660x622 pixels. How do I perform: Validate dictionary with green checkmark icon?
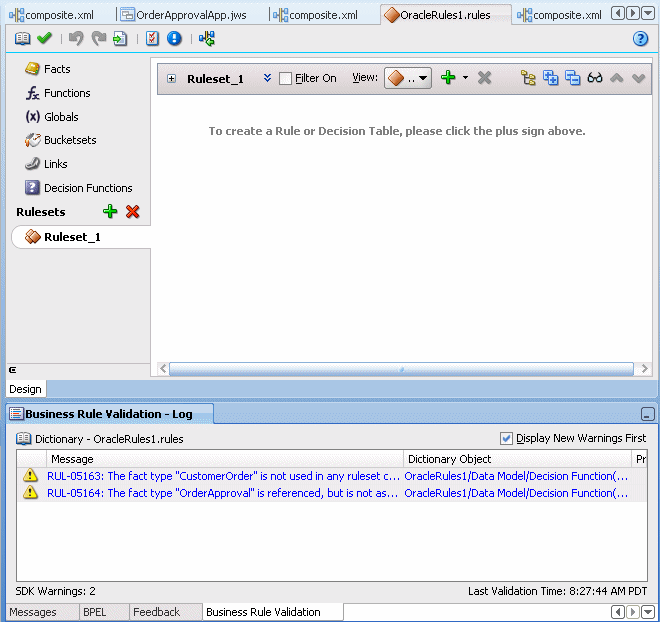point(44,38)
